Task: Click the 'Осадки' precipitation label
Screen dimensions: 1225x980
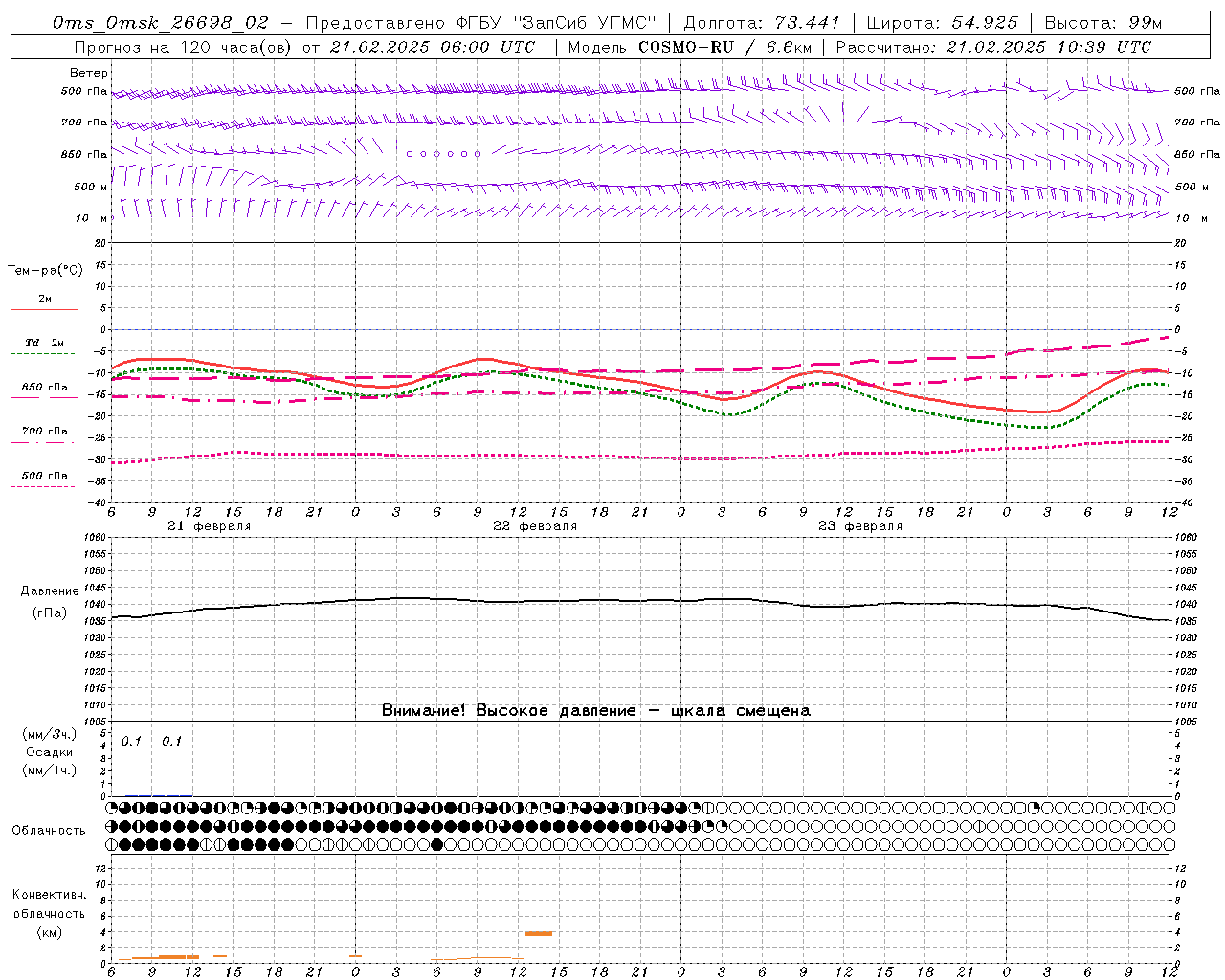Action: click(50, 752)
